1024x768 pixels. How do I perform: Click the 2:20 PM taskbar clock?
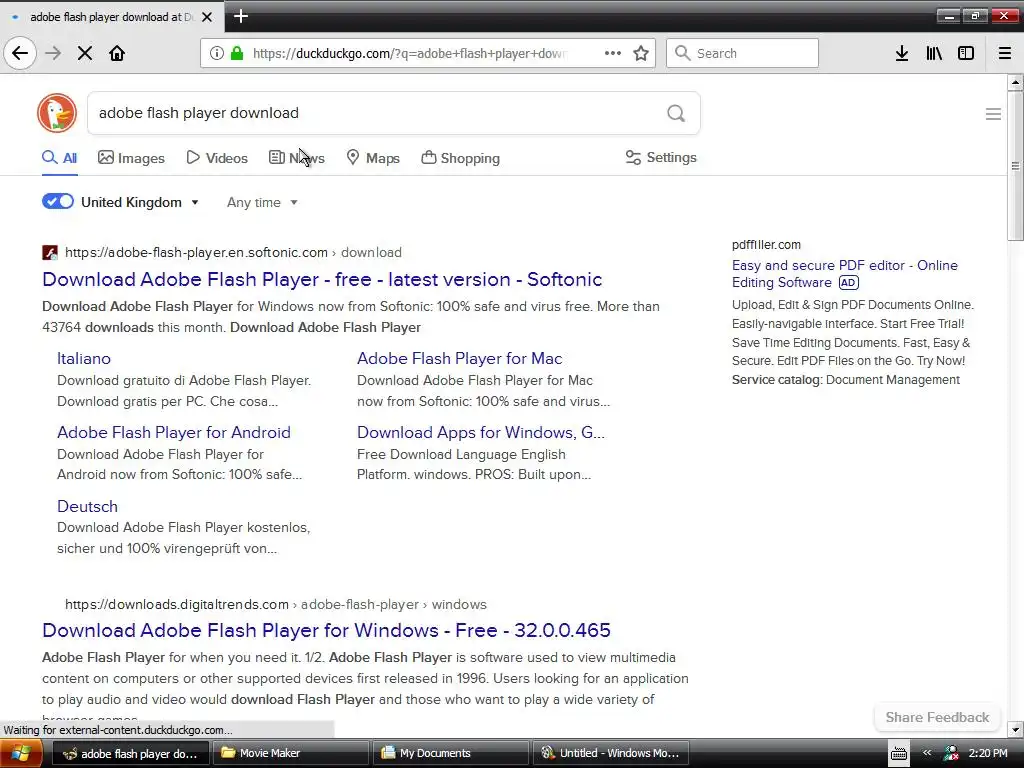click(x=988, y=753)
